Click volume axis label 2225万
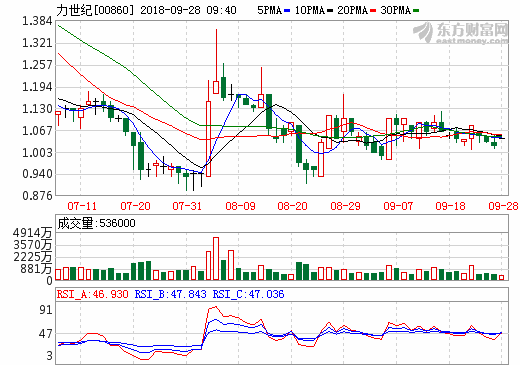The image size is (520, 365). tap(33, 257)
